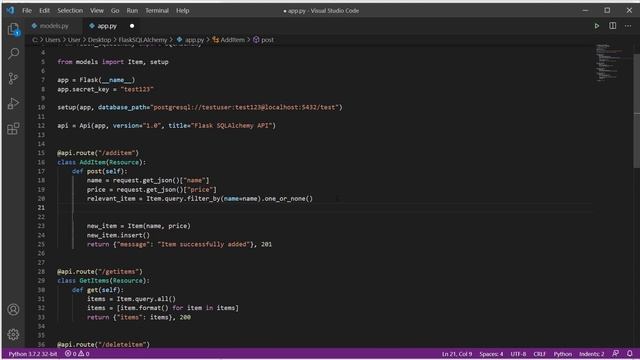The height and width of the screenshot is (360, 640).
Task: Open the Extensions view
Action: tap(13, 129)
